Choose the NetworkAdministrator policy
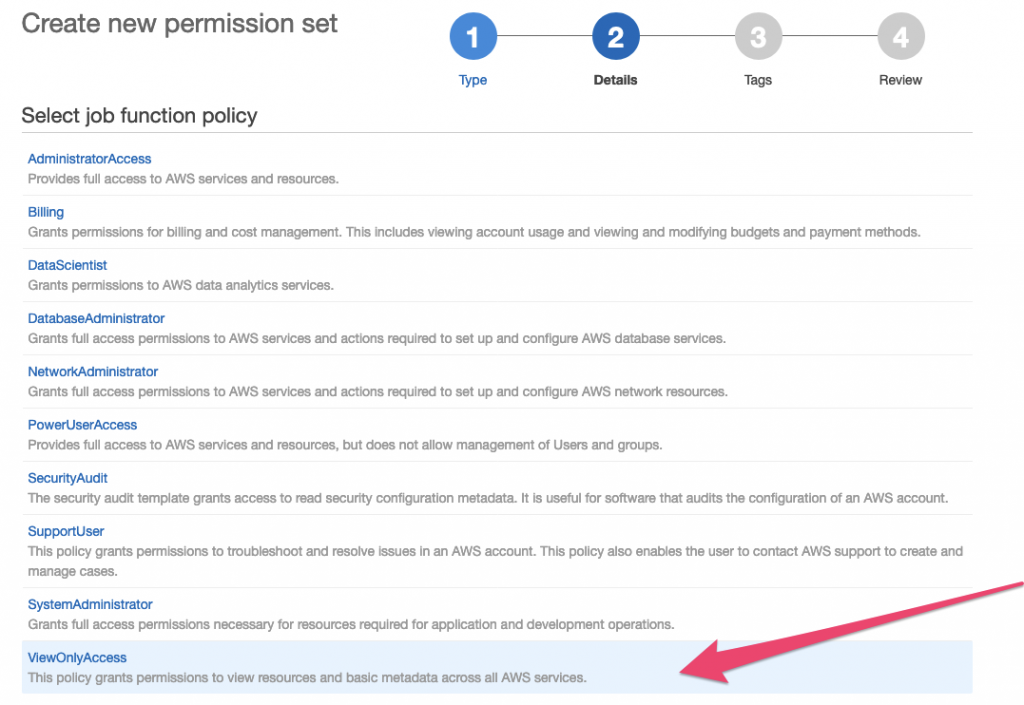Image resolution: width=1024 pixels, height=705 pixels. coord(93,371)
